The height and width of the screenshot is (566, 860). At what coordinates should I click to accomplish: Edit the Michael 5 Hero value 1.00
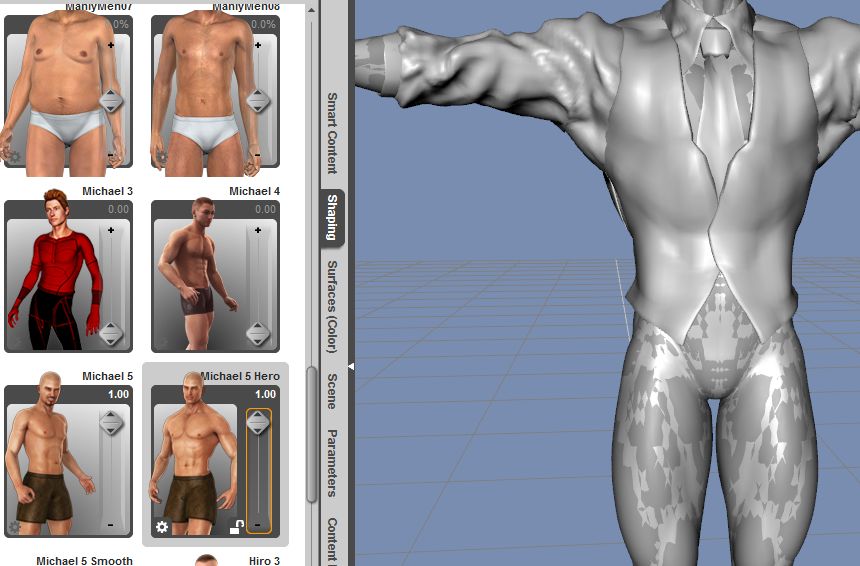[265, 394]
